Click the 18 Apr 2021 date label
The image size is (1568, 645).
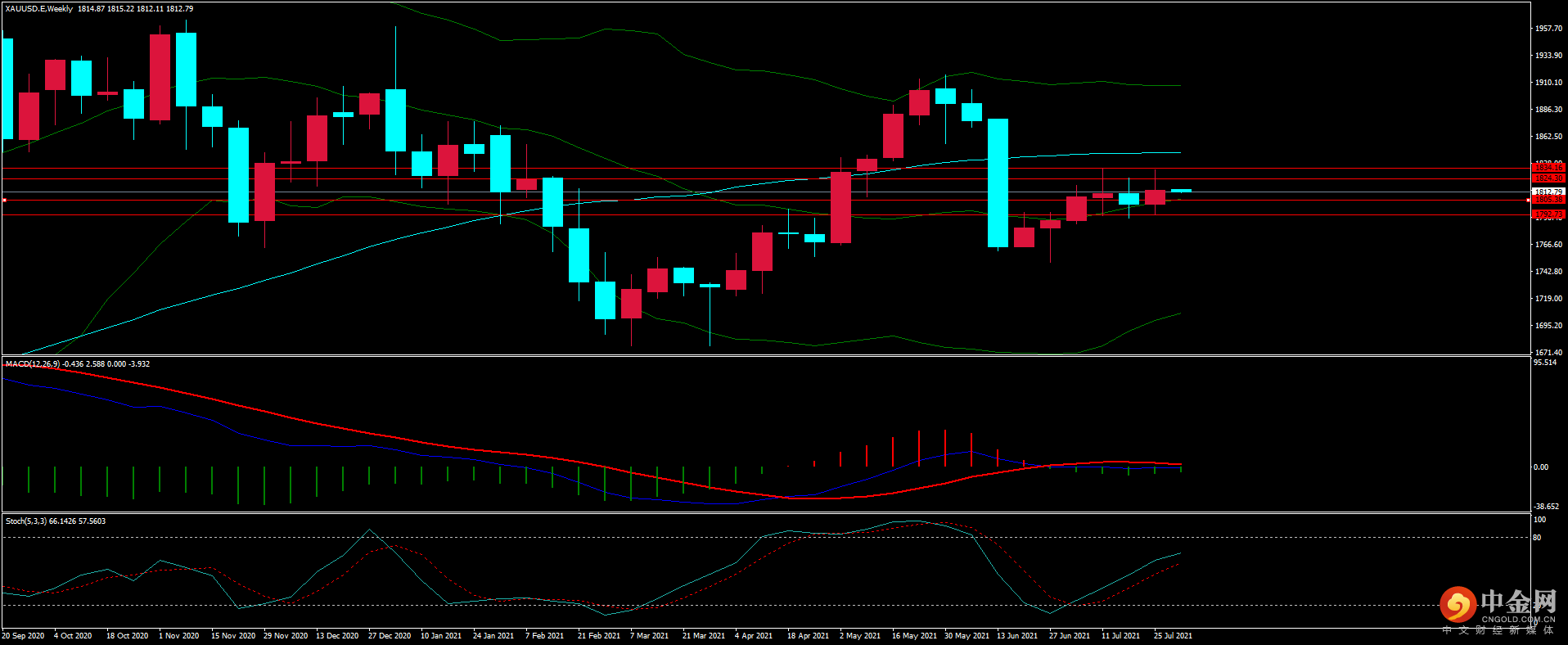tap(809, 636)
